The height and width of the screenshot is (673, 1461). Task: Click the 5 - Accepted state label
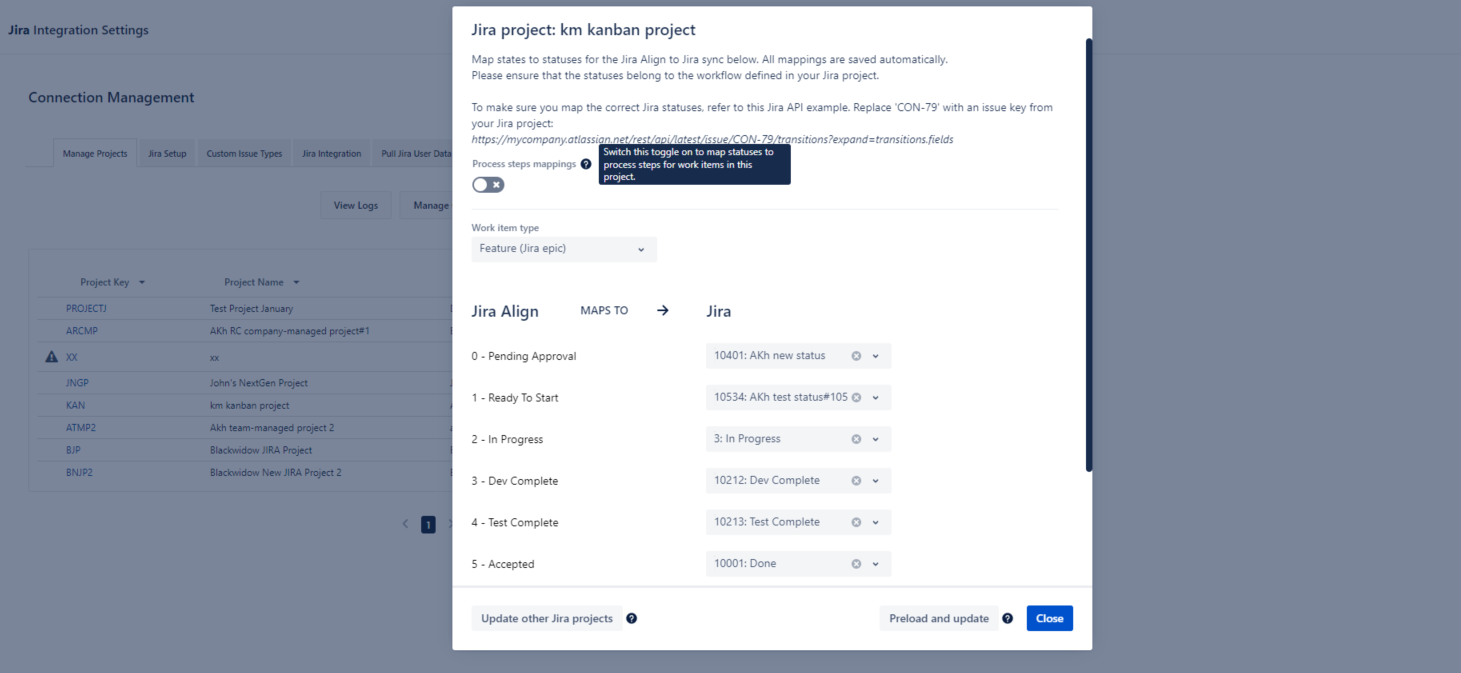503,564
